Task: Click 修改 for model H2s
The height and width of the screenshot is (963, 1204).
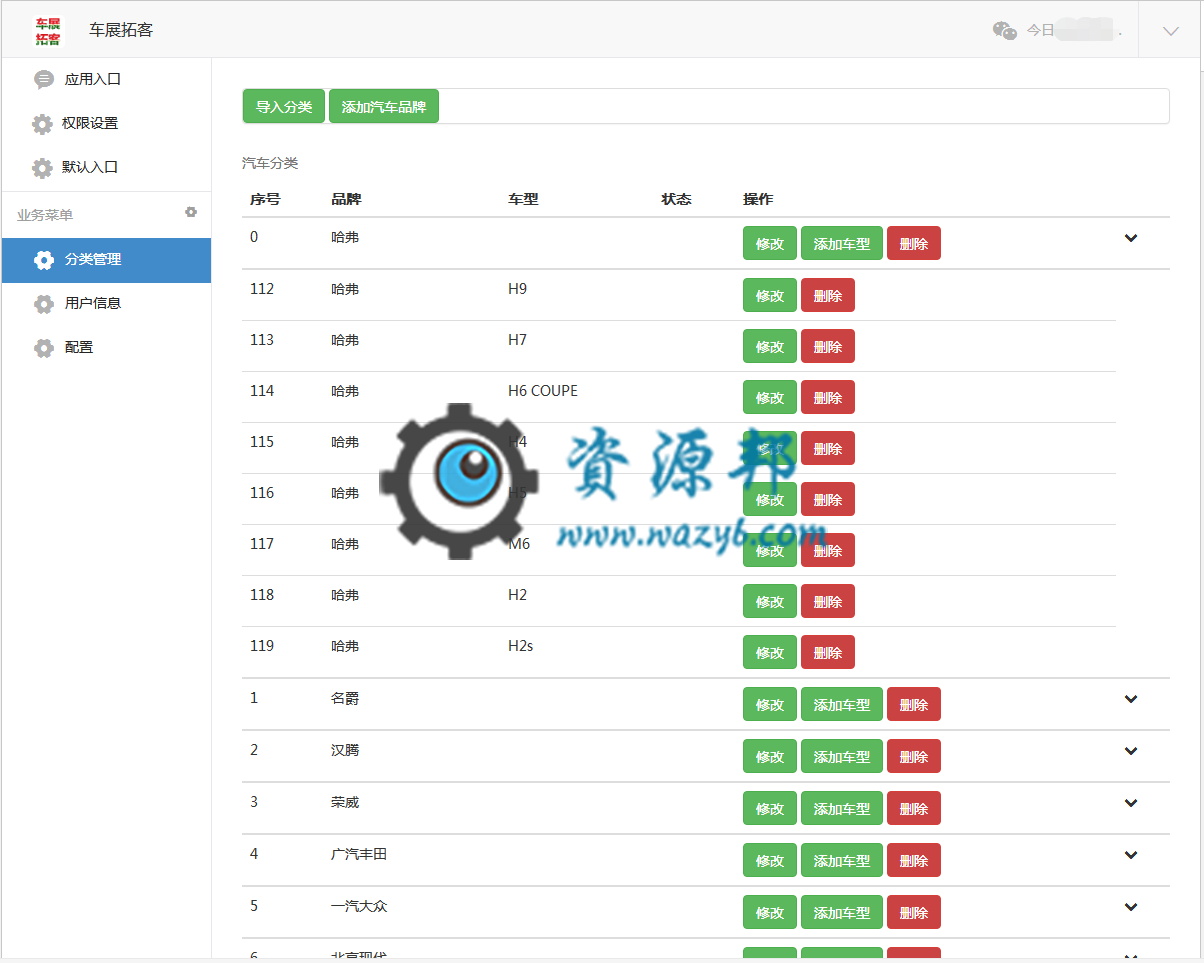Action: click(x=770, y=652)
